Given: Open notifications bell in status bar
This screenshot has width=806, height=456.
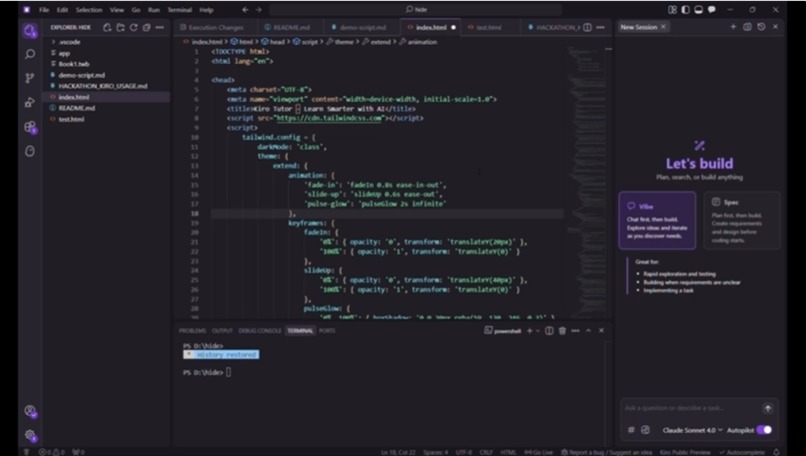Looking at the screenshot, I should point(776,452).
